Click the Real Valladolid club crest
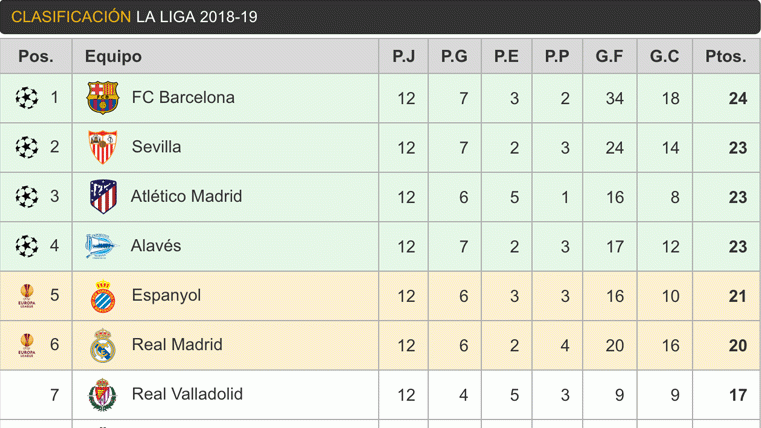The width and height of the screenshot is (761, 428). (x=102, y=394)
